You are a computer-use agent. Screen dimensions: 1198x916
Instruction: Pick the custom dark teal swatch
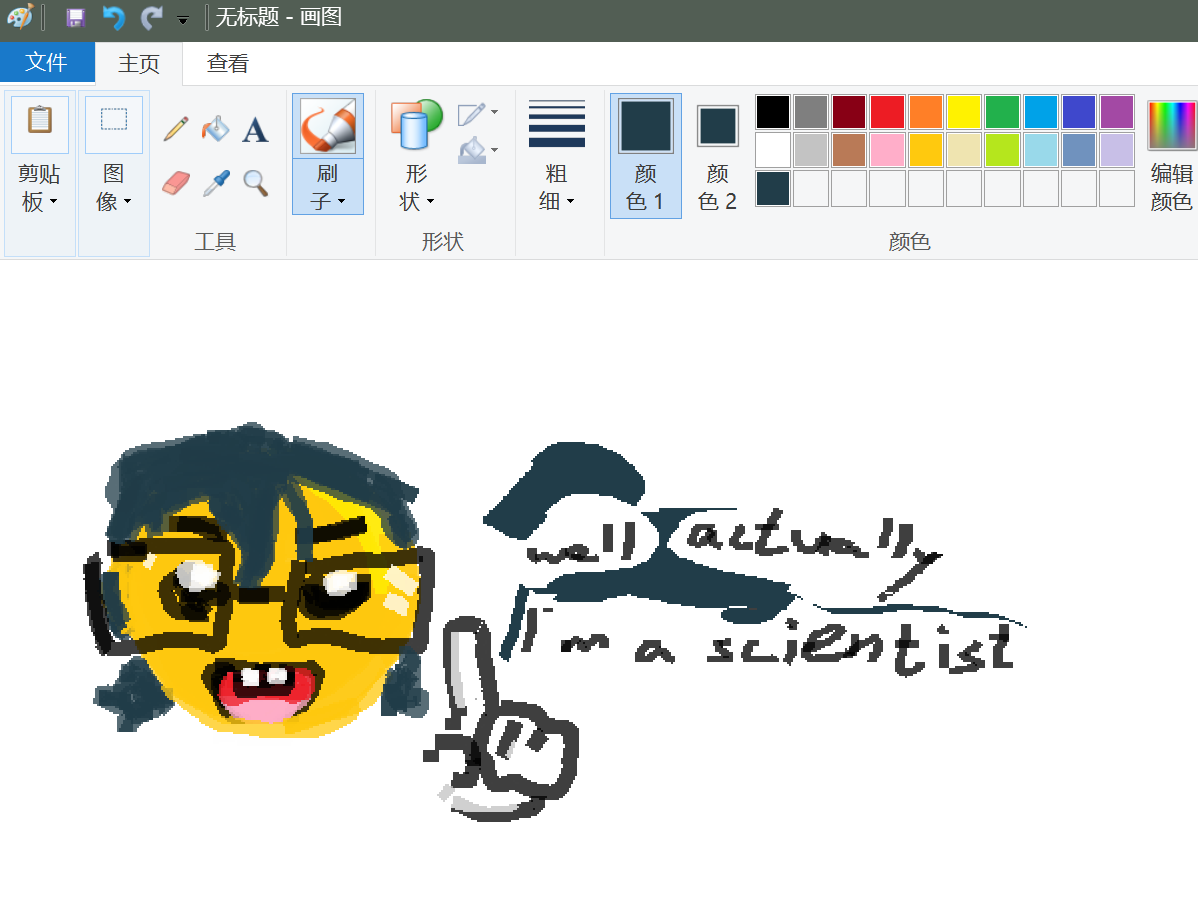click(x=772, y=189)
